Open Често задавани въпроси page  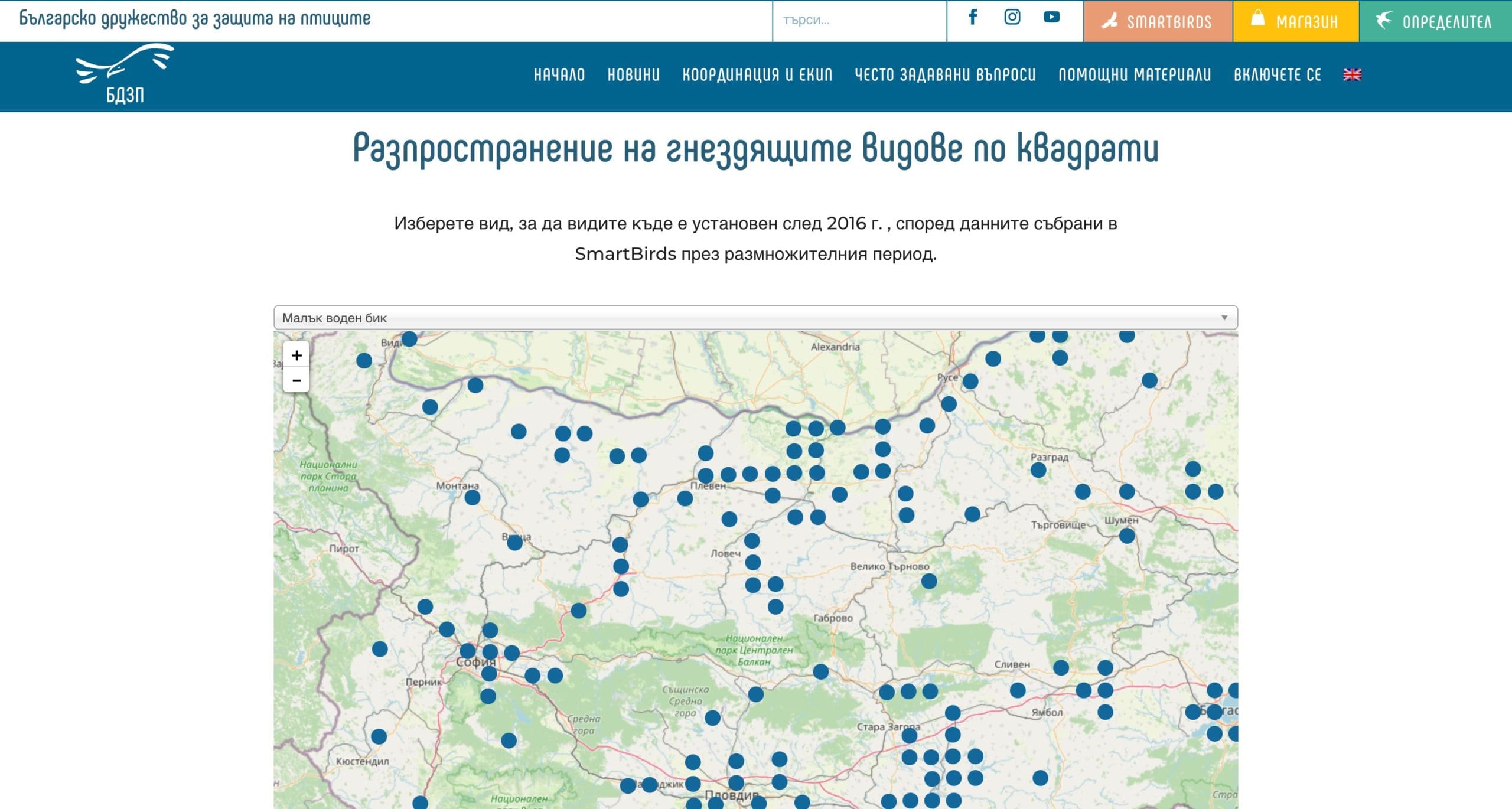pos(945,75)
